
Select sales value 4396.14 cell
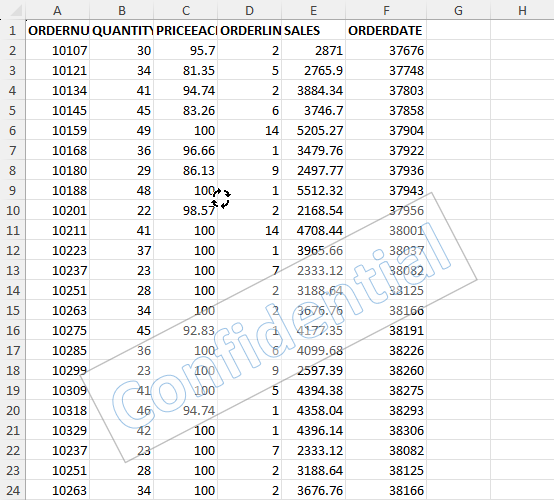click(313, 430)
